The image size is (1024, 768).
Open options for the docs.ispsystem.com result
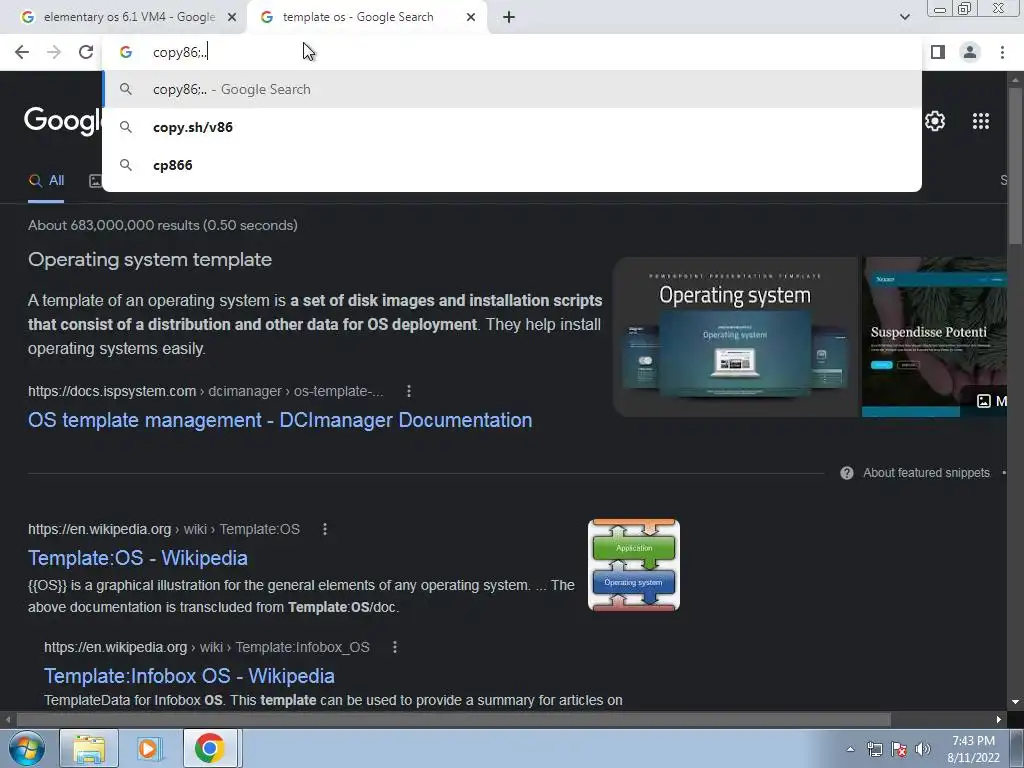pos(409,391)
